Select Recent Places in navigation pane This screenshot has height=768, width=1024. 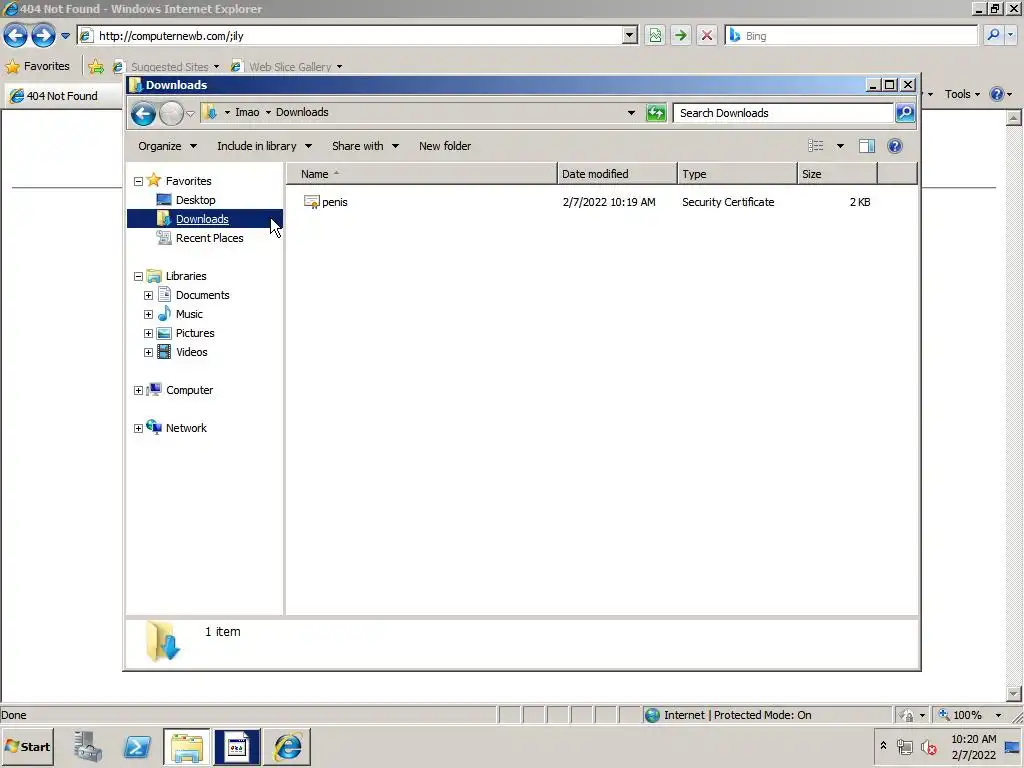210,238
